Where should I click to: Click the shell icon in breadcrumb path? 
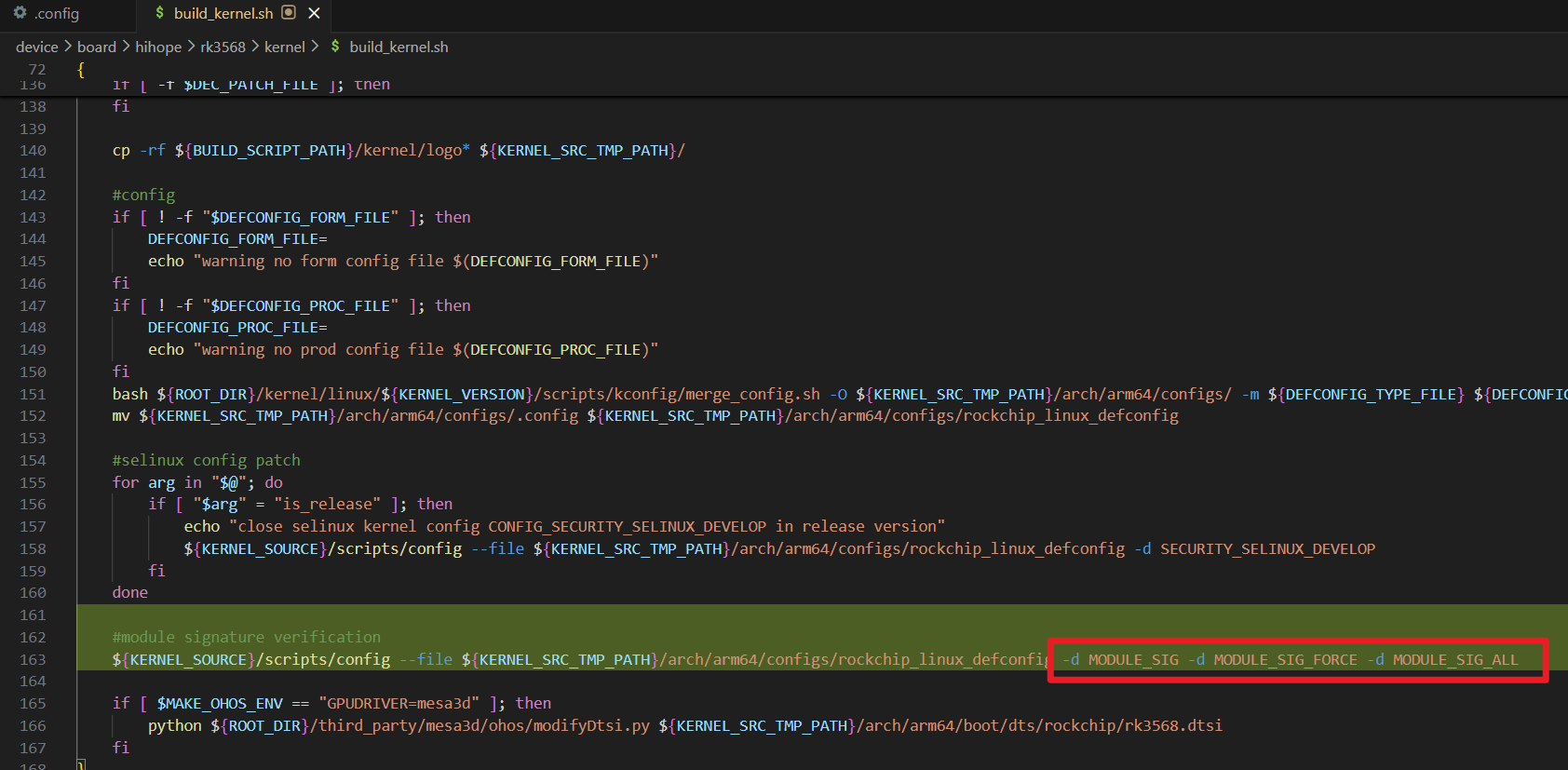335,47
